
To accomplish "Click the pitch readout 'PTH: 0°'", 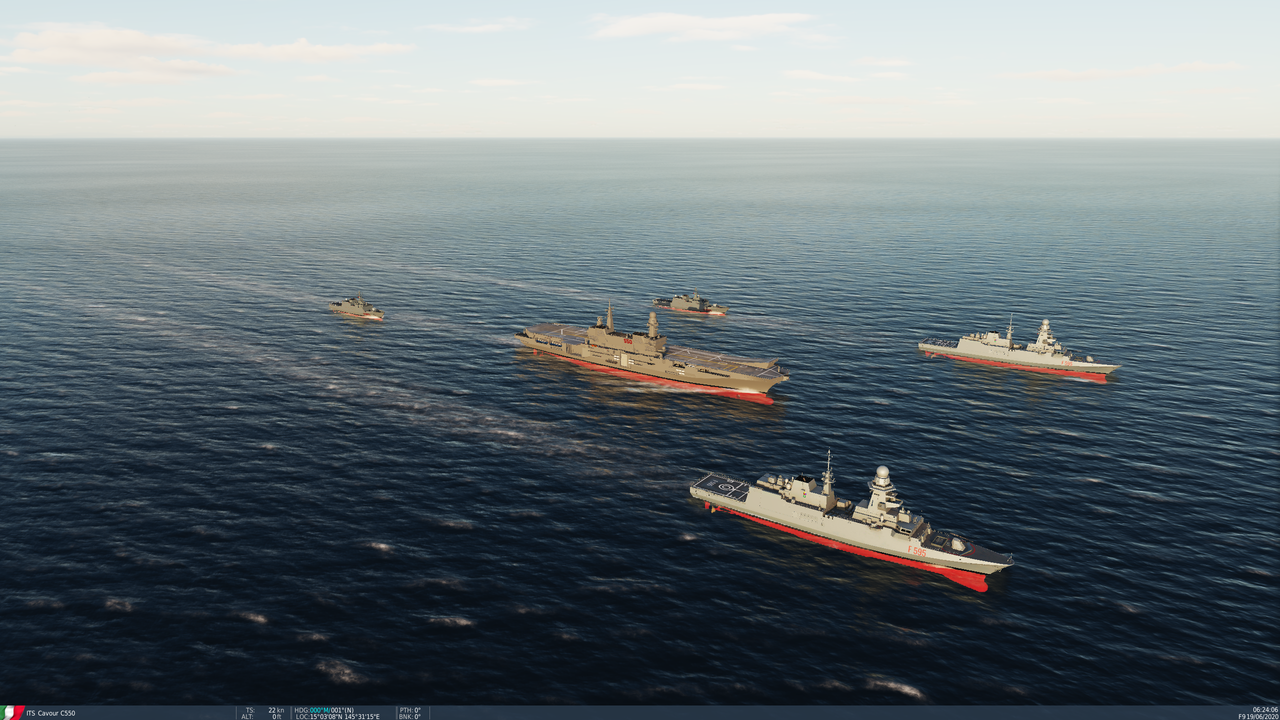I will coord(410,710).
